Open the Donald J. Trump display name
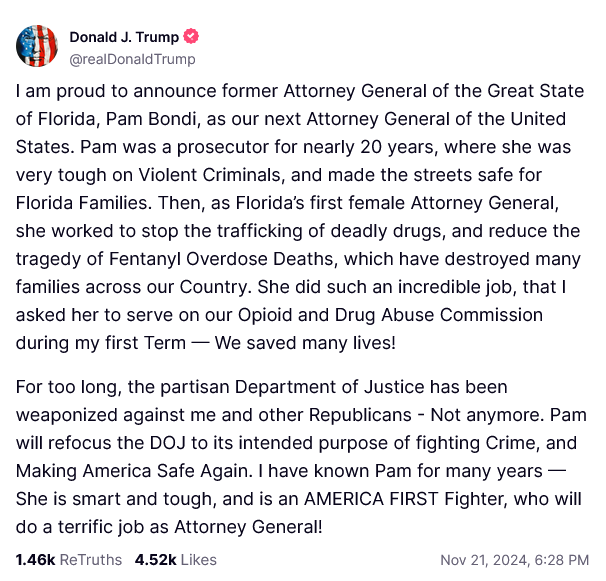 tap(124, 37)
